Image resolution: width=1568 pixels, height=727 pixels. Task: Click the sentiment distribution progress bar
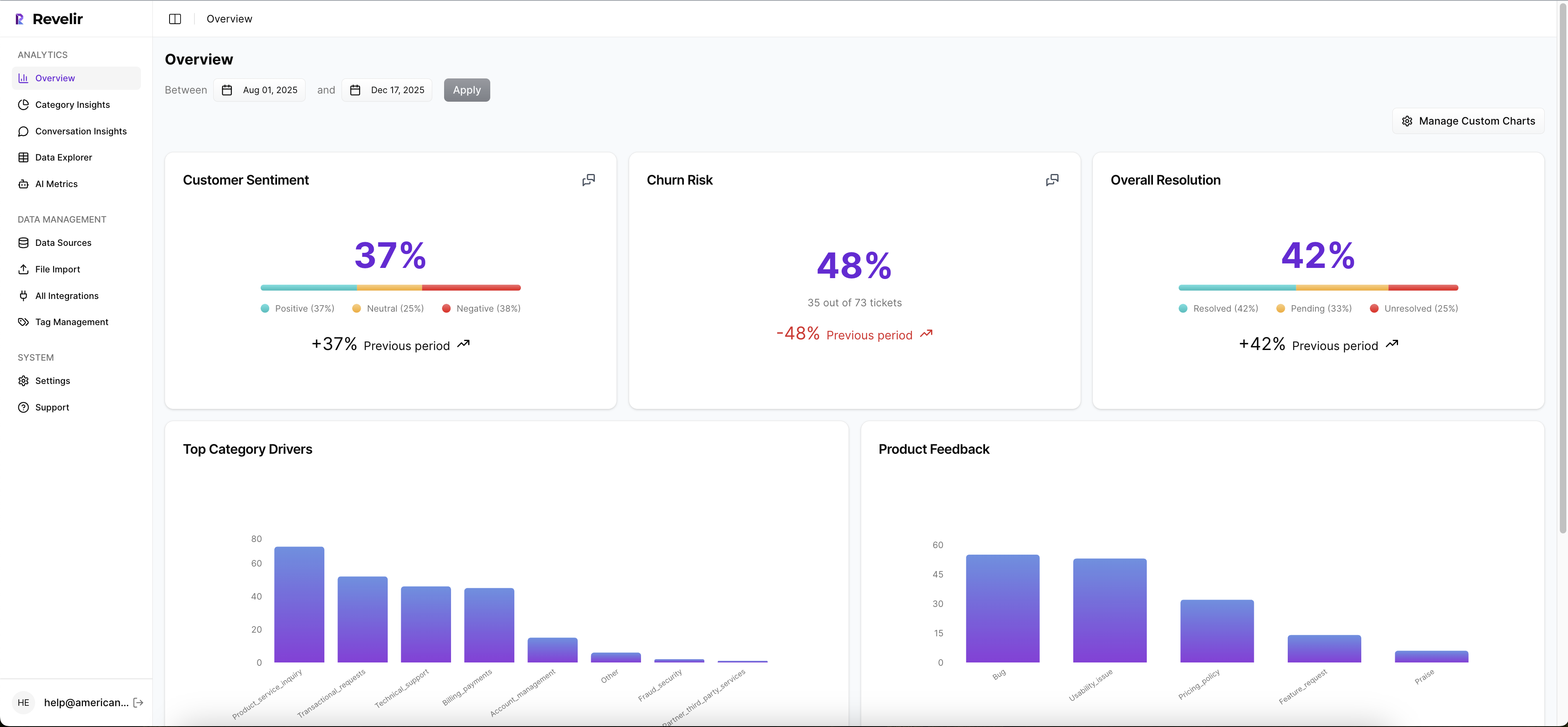pyautogui.click(x=390, y=288)
